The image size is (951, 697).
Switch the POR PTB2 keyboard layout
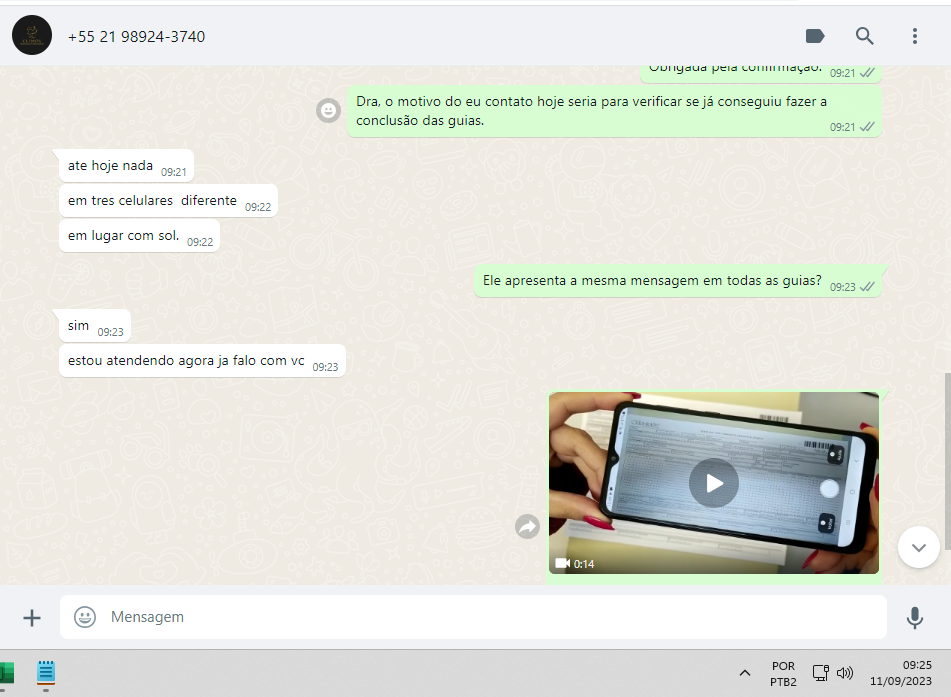(x=783, y=673)
